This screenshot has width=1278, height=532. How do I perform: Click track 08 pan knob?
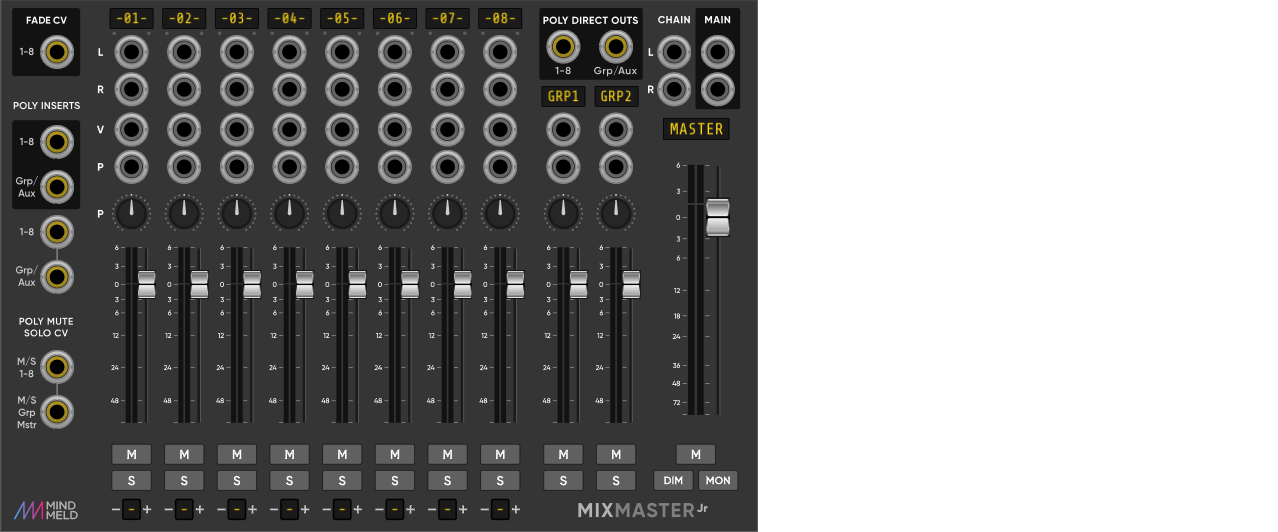pos(499,212)
